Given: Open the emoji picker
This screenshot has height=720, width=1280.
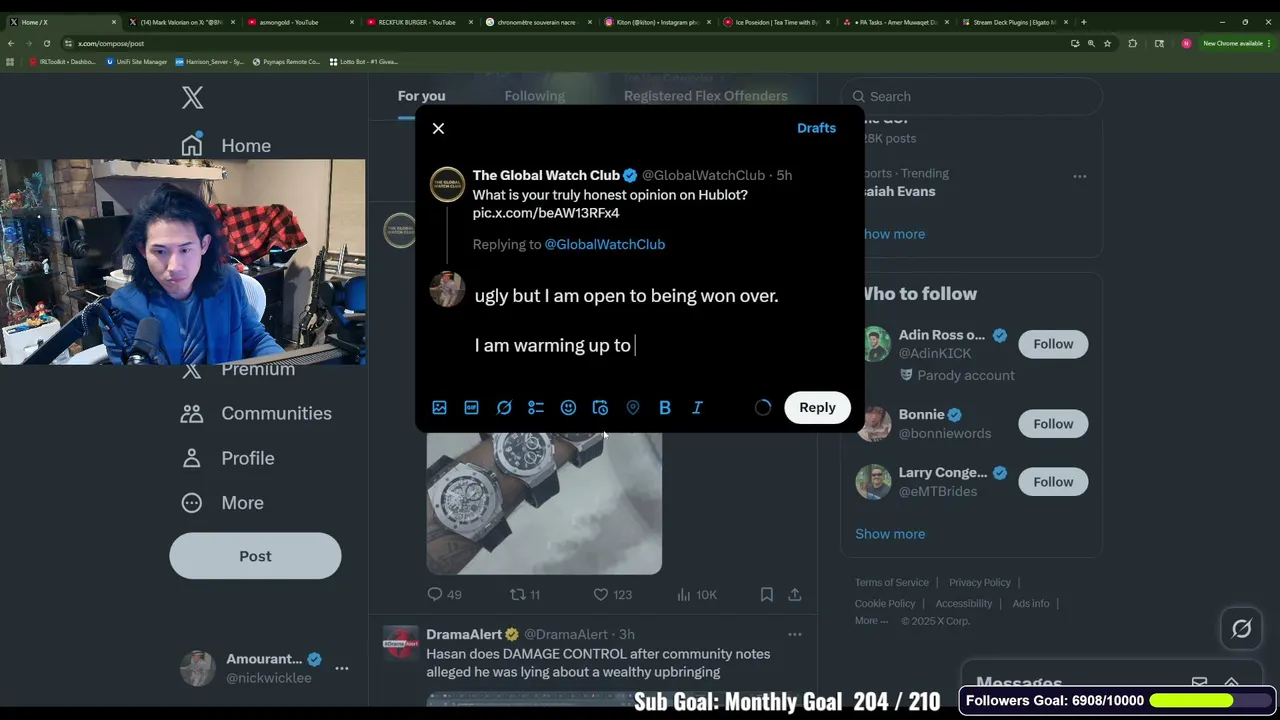Looking at the screenshot, I should pyautogui.click(x=568, y=407).
